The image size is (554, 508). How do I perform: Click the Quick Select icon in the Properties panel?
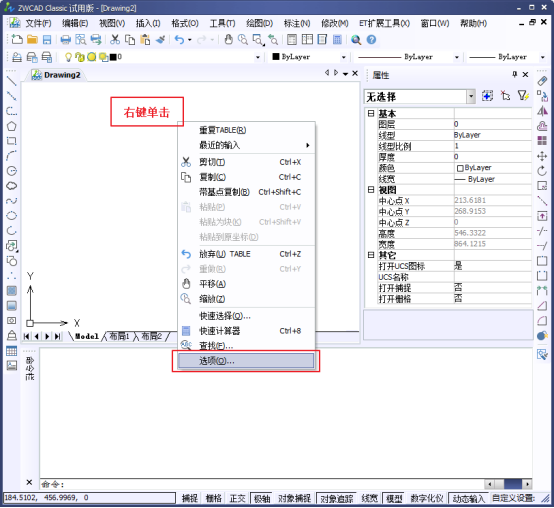(523, 95)
